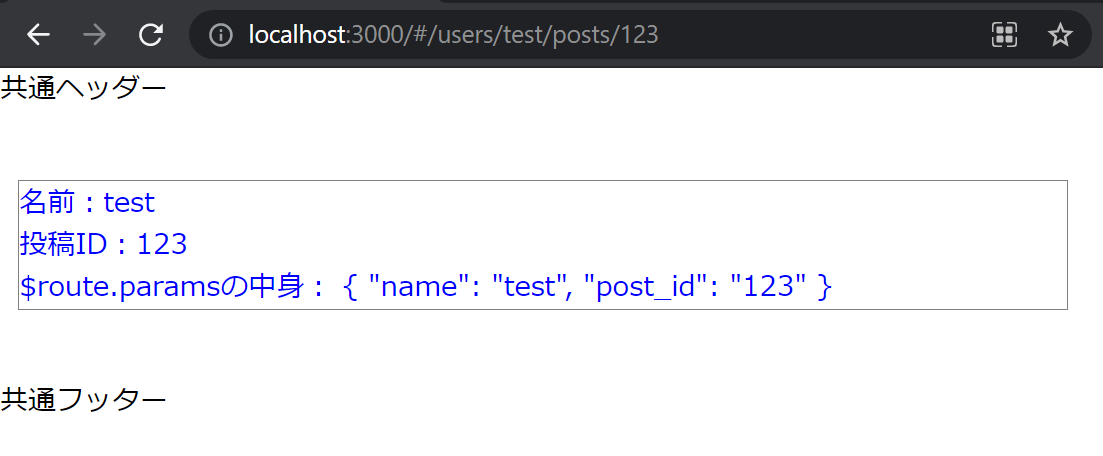Click the forward navigation arrow

tap(95, 35)
